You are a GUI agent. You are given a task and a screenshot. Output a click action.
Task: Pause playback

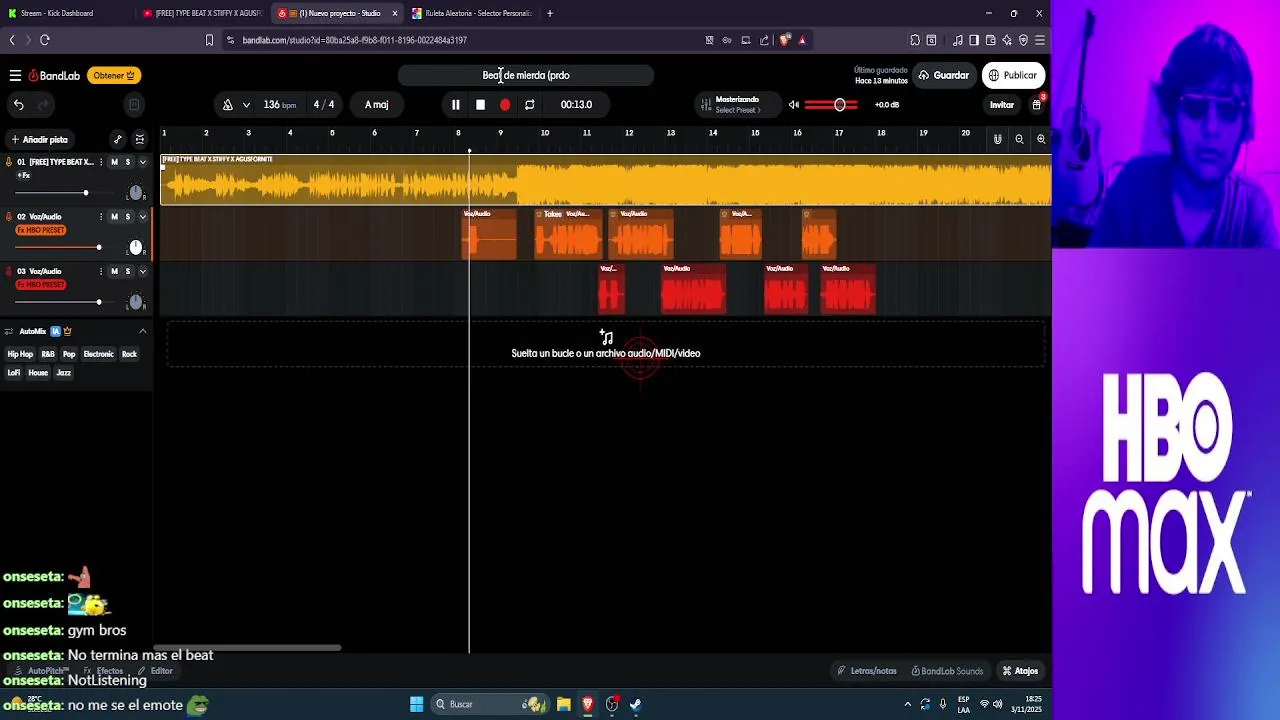(455, 104)
